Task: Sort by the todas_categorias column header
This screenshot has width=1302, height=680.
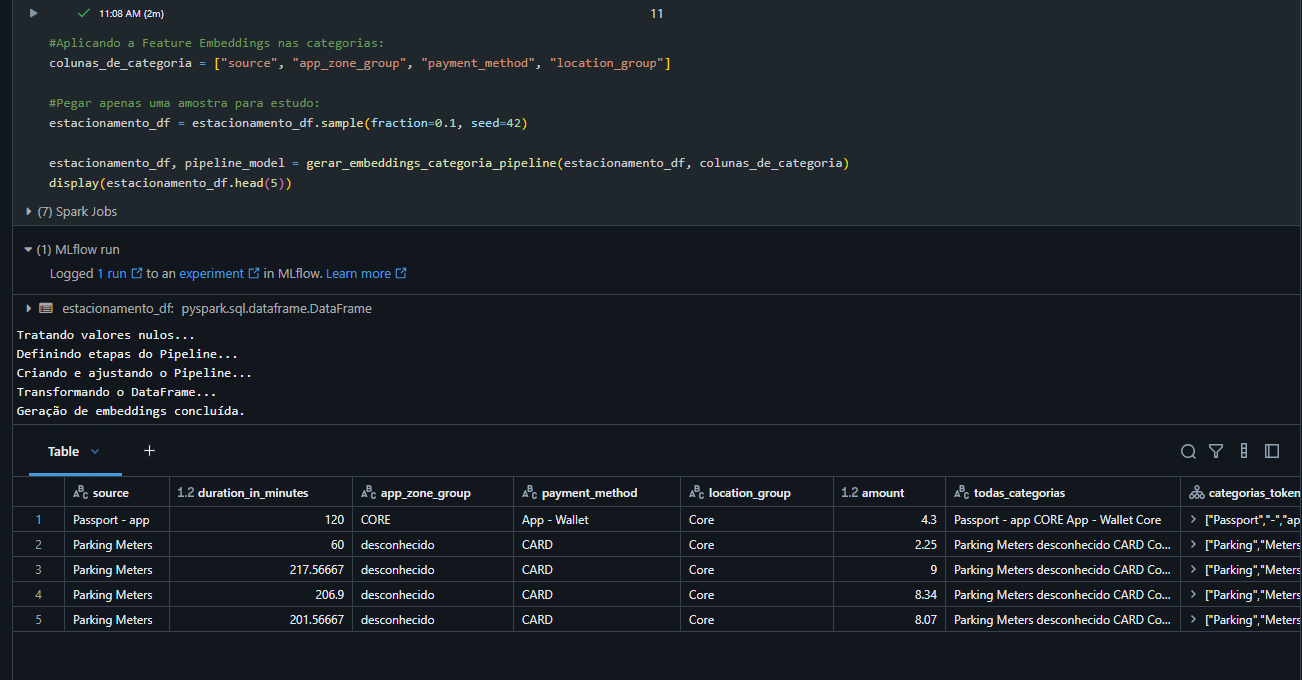Action: (x=1019, y=493)
